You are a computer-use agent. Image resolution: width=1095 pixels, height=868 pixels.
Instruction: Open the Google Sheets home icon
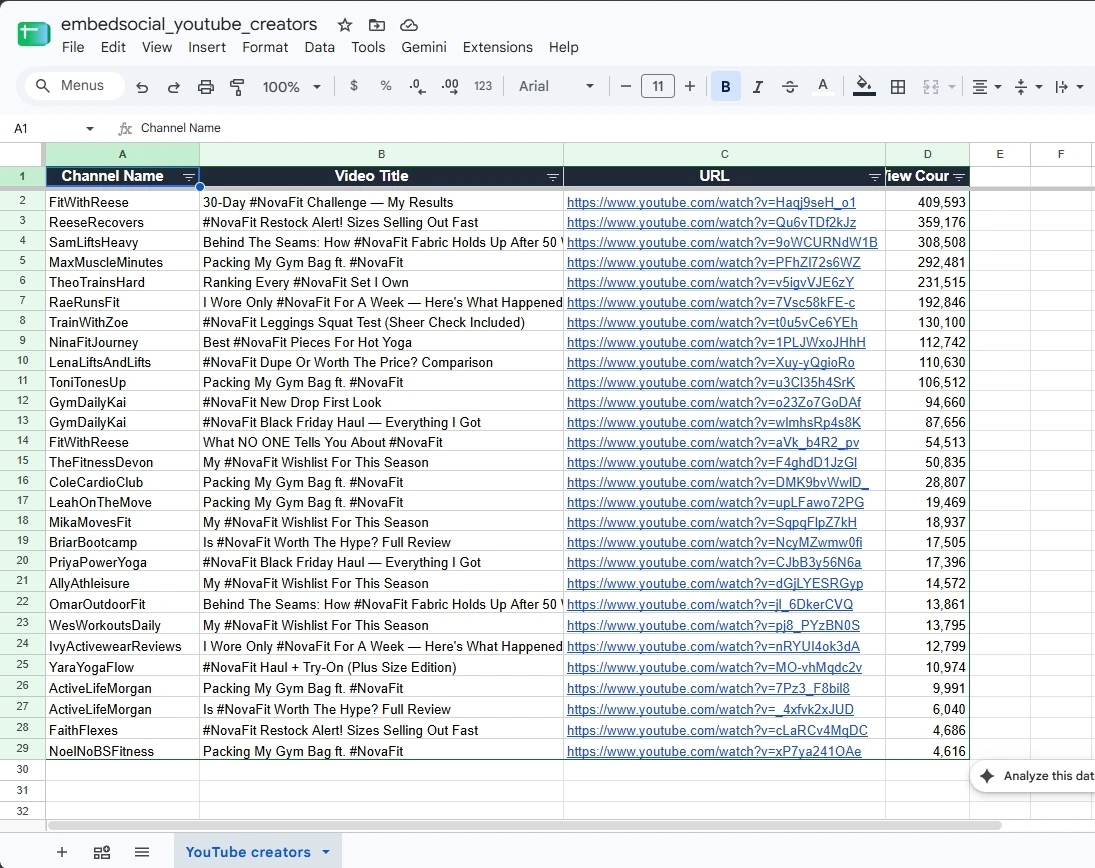[x=34, y=34]
